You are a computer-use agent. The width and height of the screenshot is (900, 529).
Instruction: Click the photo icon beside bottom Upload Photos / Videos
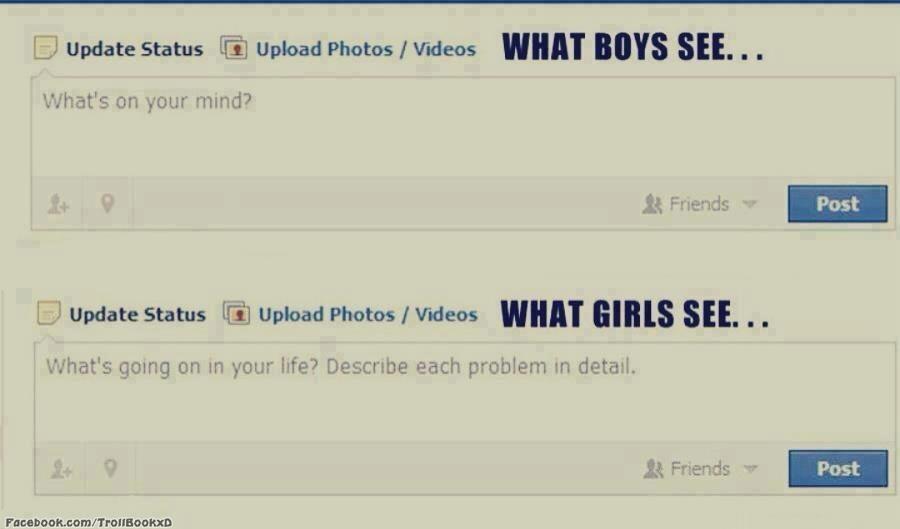pos(236,313)
